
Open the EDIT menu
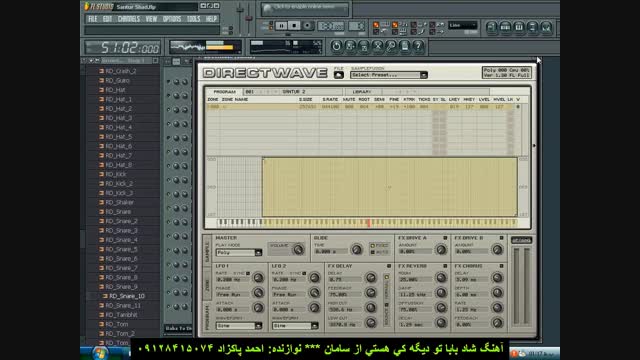(107, 19)
